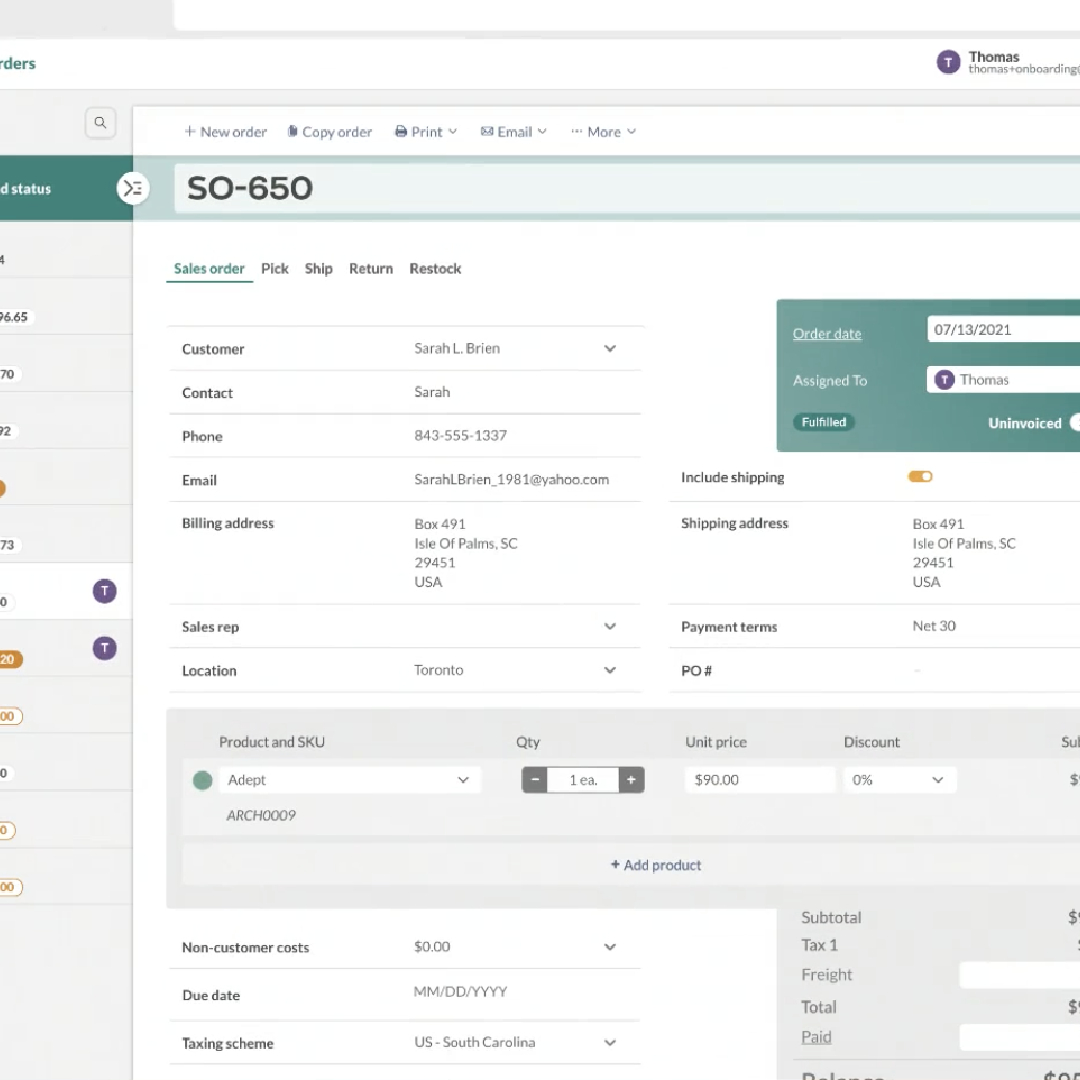The width and height of the screenshot is (1080, 1080).
Task: Expand the Customer dropdown
Action: pyautogui.click(x=609, y=348)
